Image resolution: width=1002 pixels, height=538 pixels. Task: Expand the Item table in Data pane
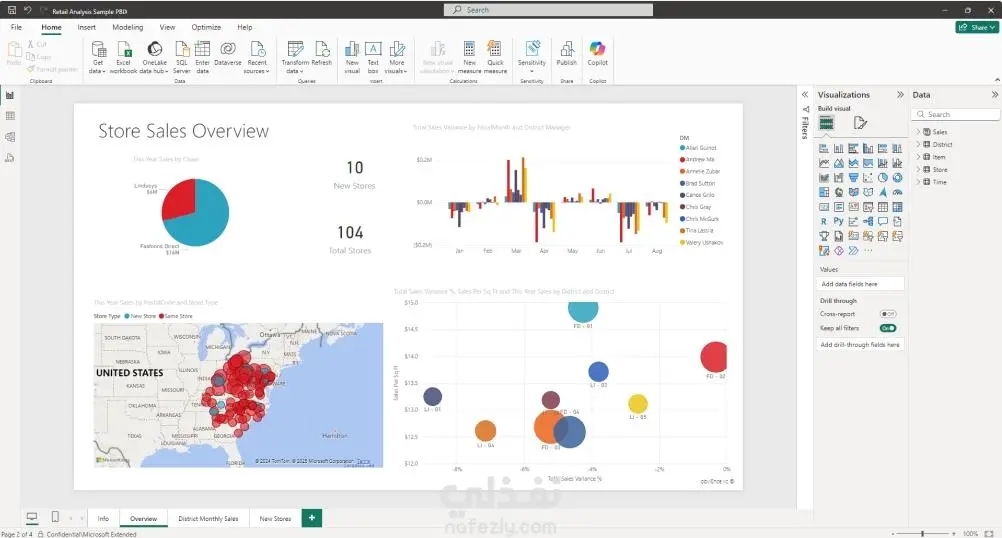tap(918, 157)
